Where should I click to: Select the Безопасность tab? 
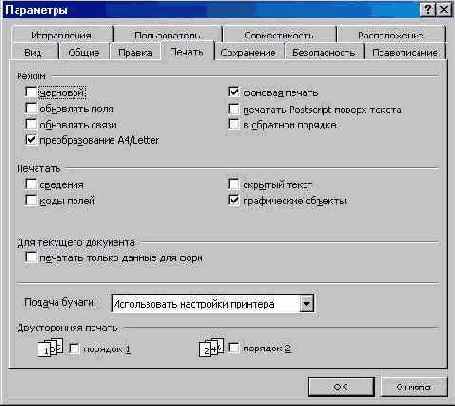click(x=324, y=53)
